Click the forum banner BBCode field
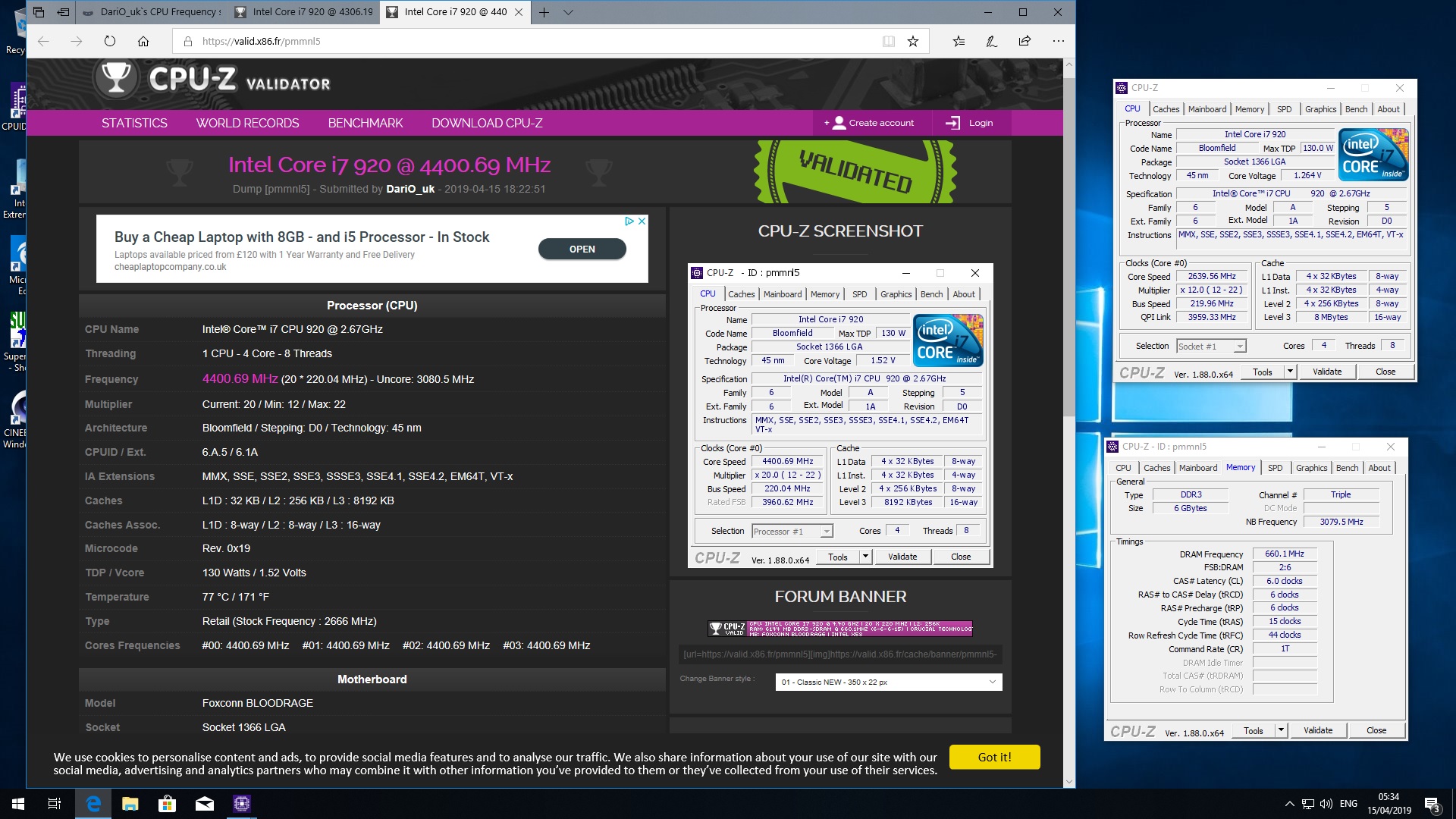The image size is (1456, 819). (x=840, y=654)
